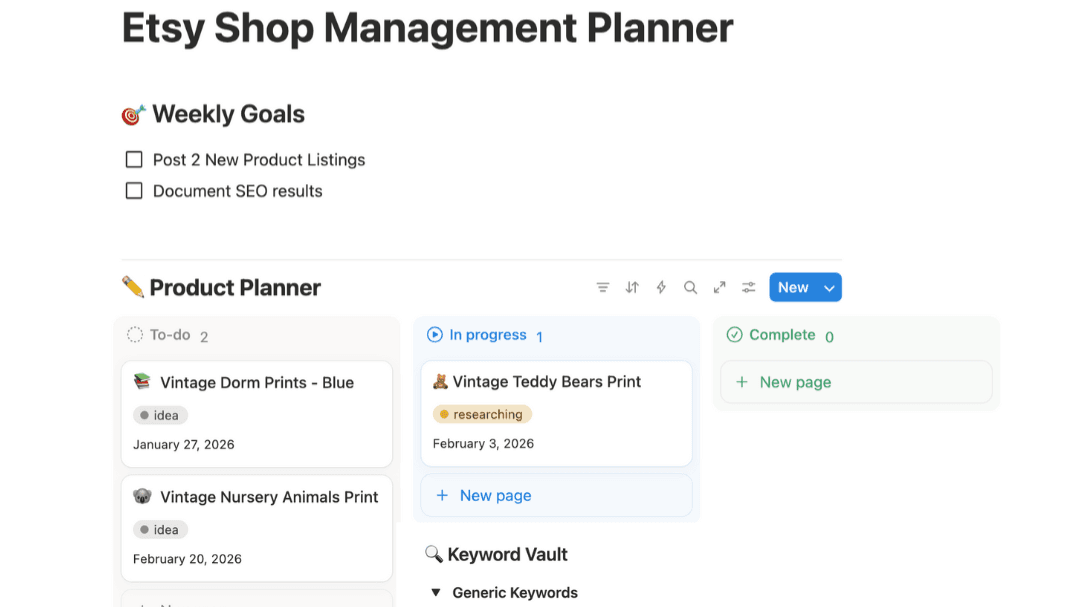Open the filter icon in Product Planner toolbar
Viewport: 1080px width, 607px height.
pos(603,287)
